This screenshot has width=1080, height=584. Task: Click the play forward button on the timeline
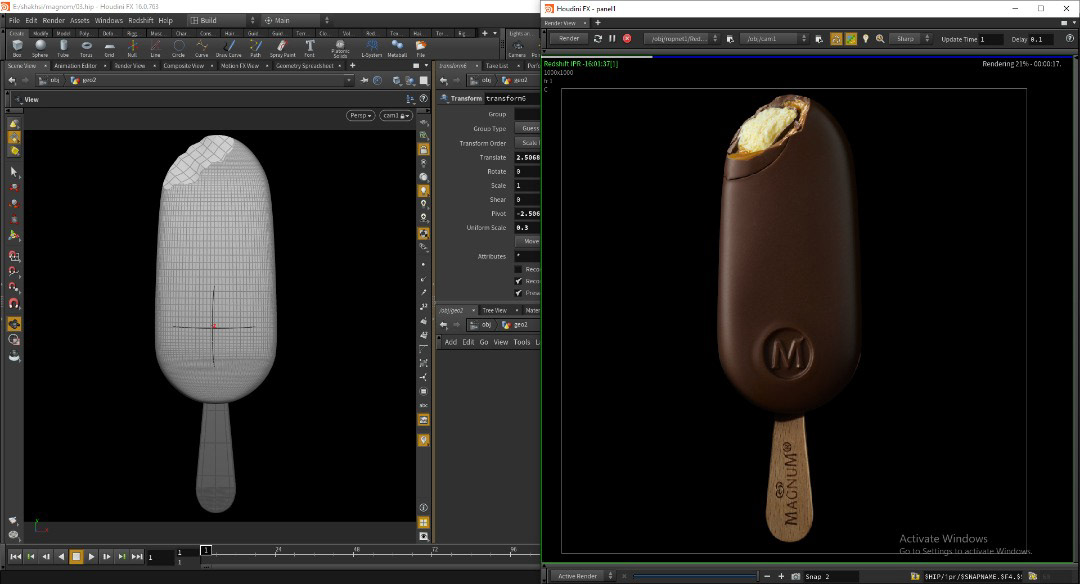(91, 556)
